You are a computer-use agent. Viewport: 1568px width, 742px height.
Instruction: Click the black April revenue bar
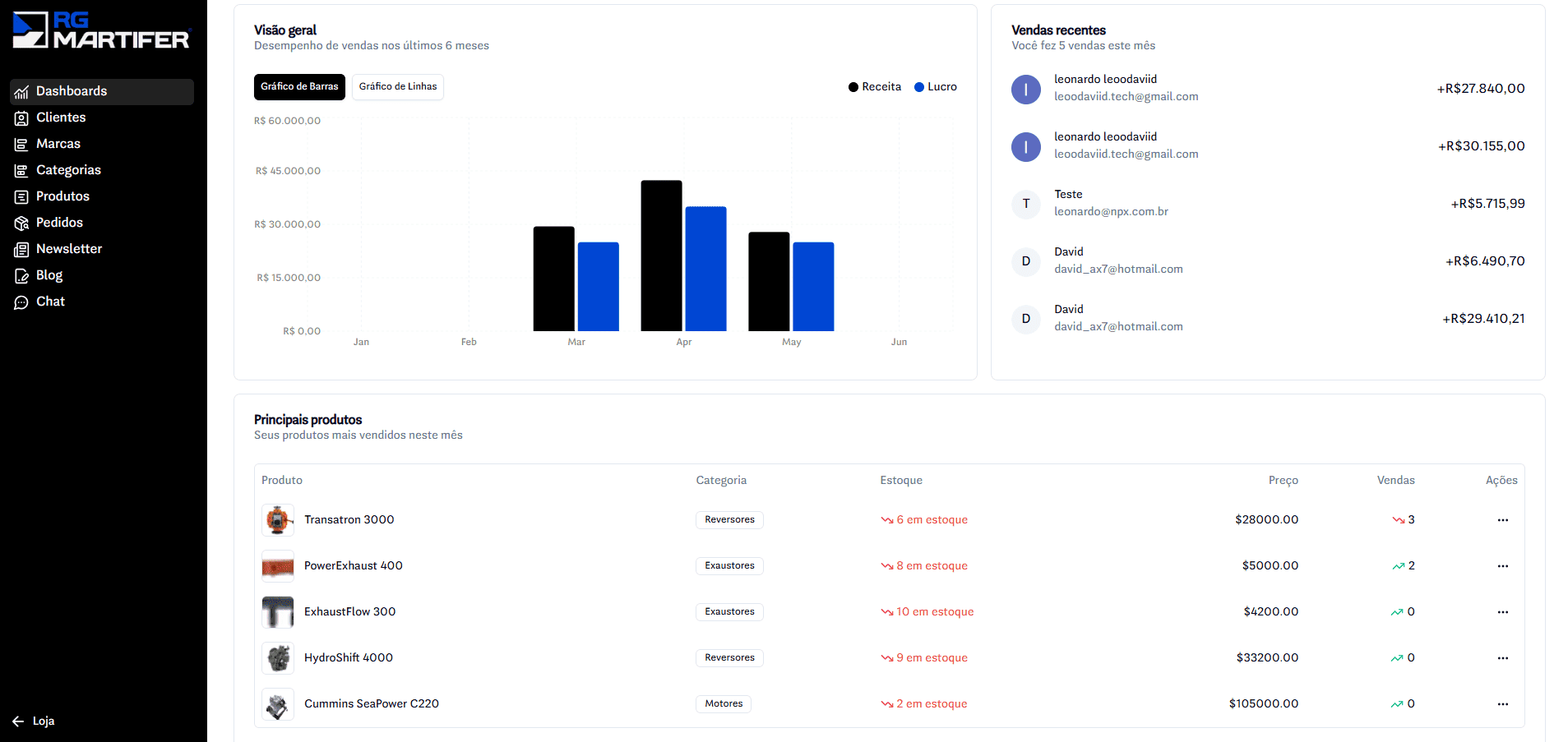click(x=661, y=256)
